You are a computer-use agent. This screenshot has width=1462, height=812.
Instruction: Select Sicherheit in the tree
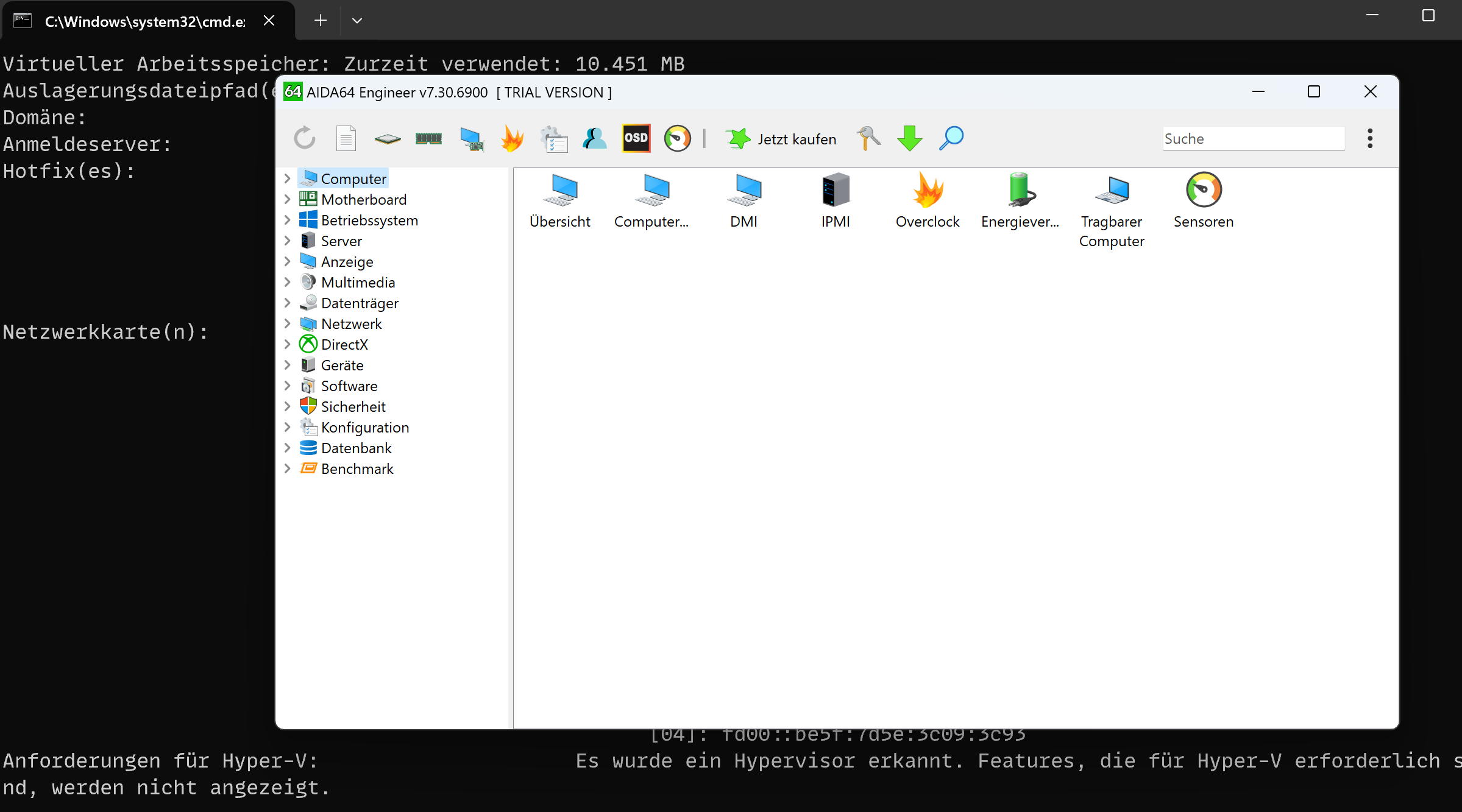coord(353,406)
